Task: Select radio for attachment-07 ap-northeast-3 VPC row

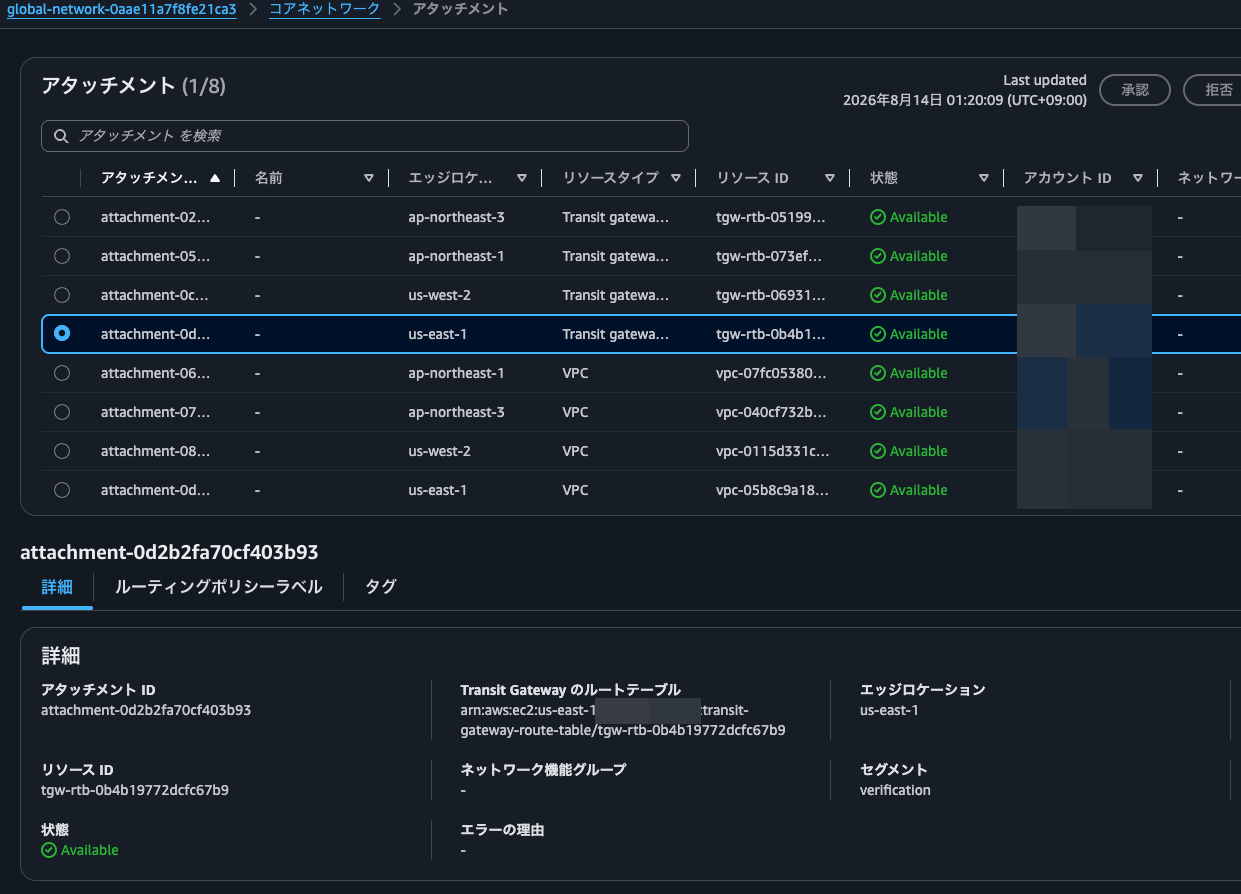Action: click(x=62, y=412)
